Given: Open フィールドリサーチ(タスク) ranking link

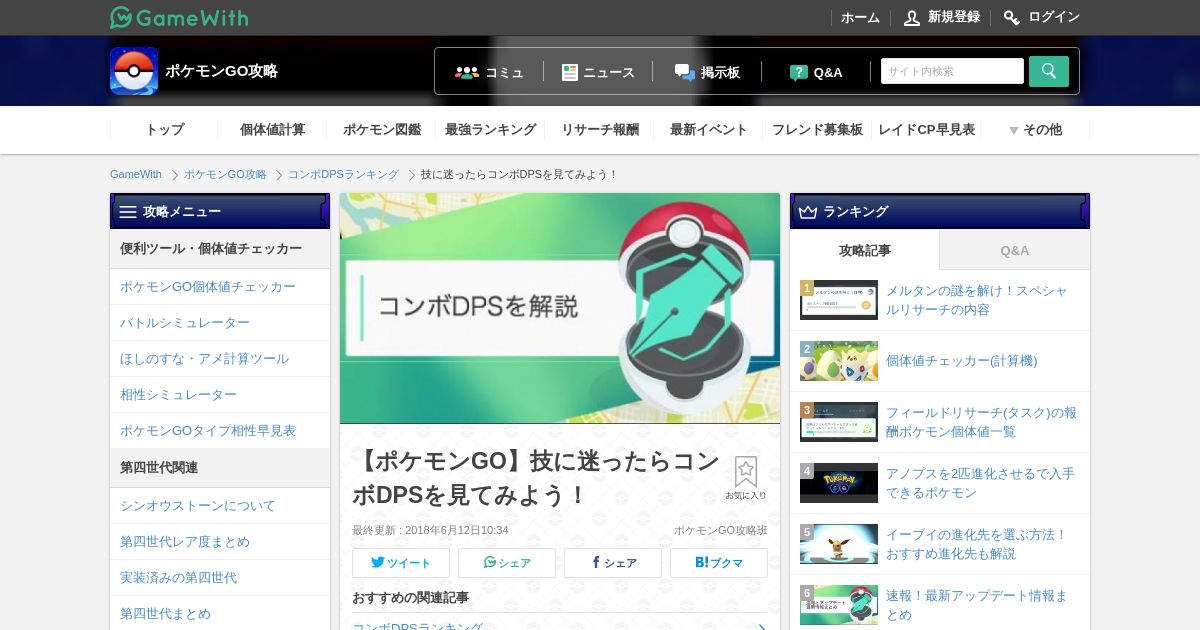Looking at the screenshot, I should tap(981, 422).
